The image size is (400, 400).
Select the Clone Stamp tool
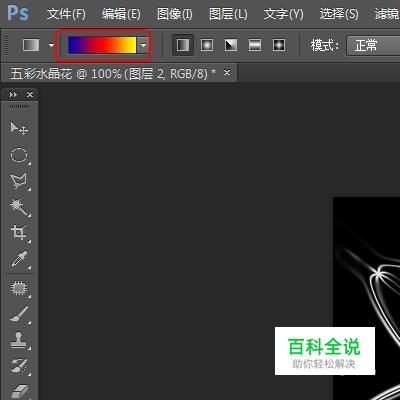click(x=19, y=340)
